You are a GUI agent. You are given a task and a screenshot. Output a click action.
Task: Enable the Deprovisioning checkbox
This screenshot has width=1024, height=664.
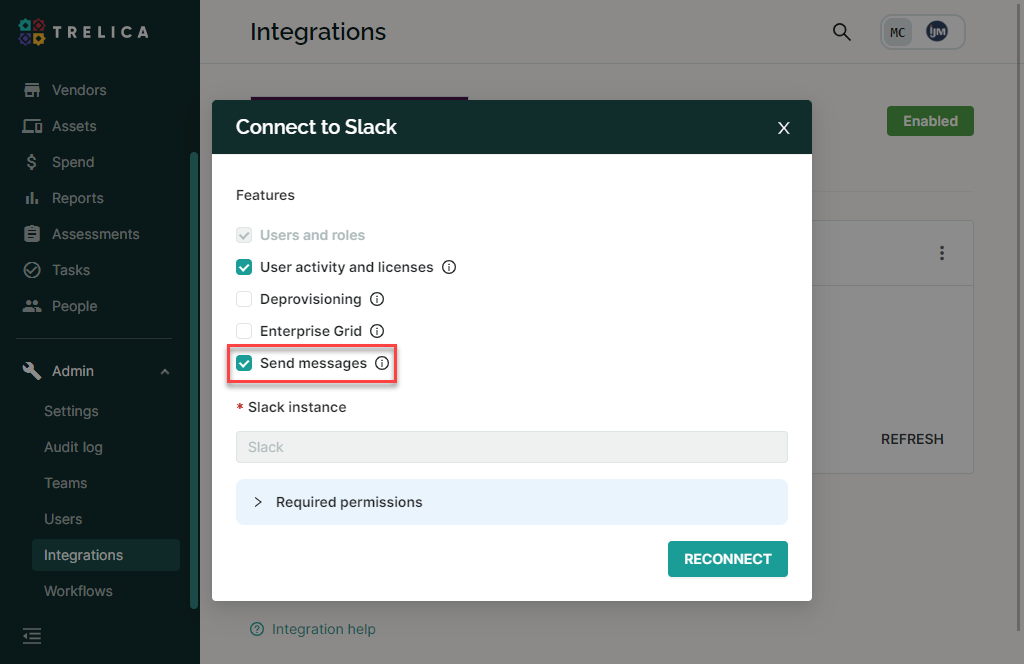pyautogui.click(x=244, y=299)
